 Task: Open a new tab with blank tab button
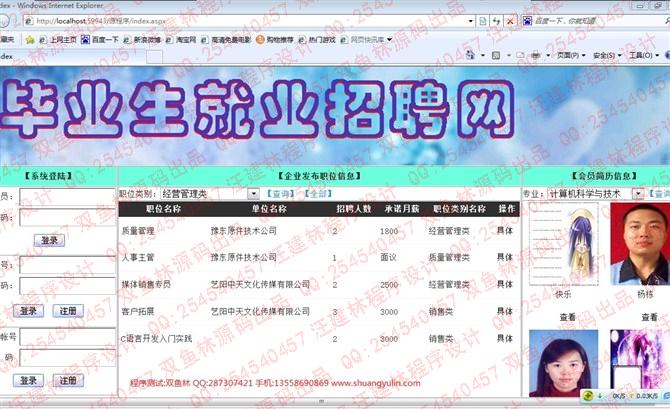click(154, 56)
